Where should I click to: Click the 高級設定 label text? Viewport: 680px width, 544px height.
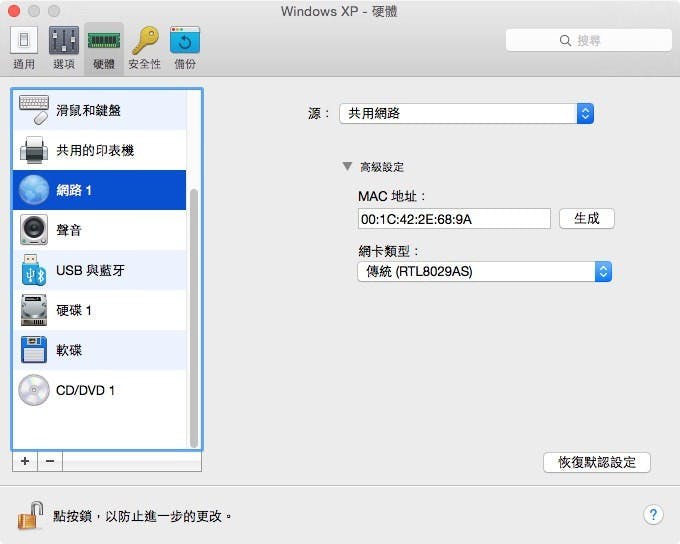coord(382,167)
